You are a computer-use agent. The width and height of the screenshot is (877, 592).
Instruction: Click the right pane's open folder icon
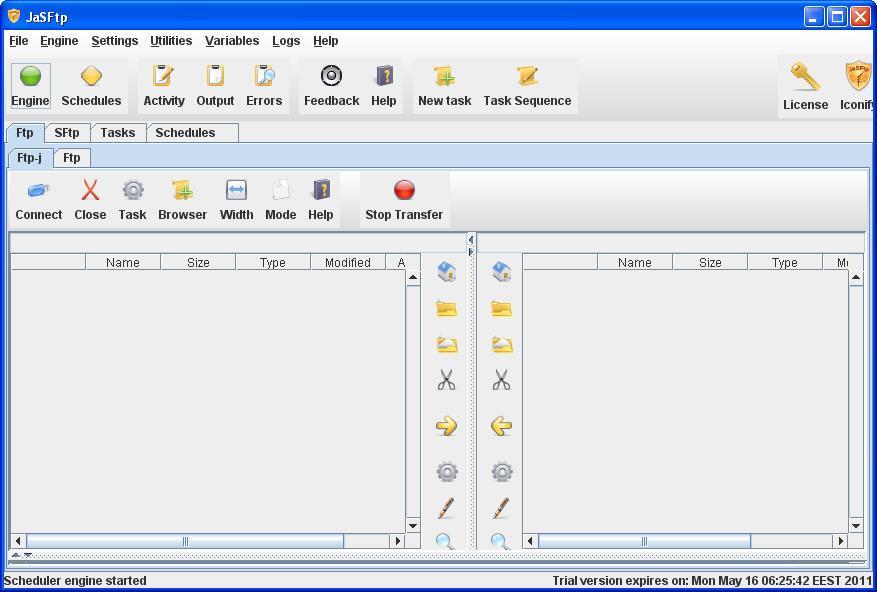pos(501,345)
